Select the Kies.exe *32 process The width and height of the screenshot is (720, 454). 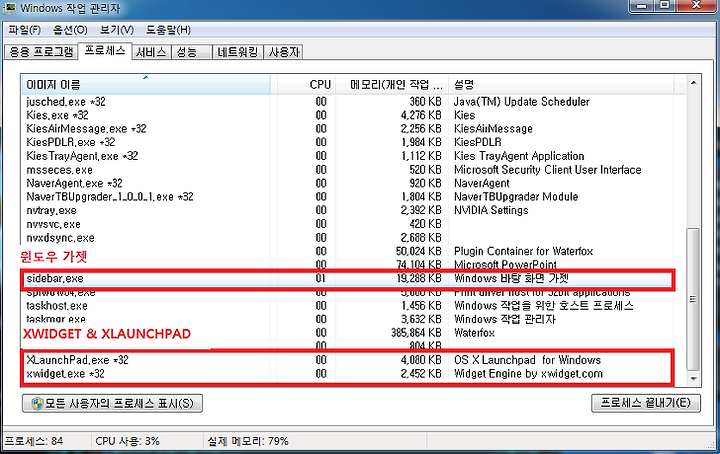pos(57,115)
